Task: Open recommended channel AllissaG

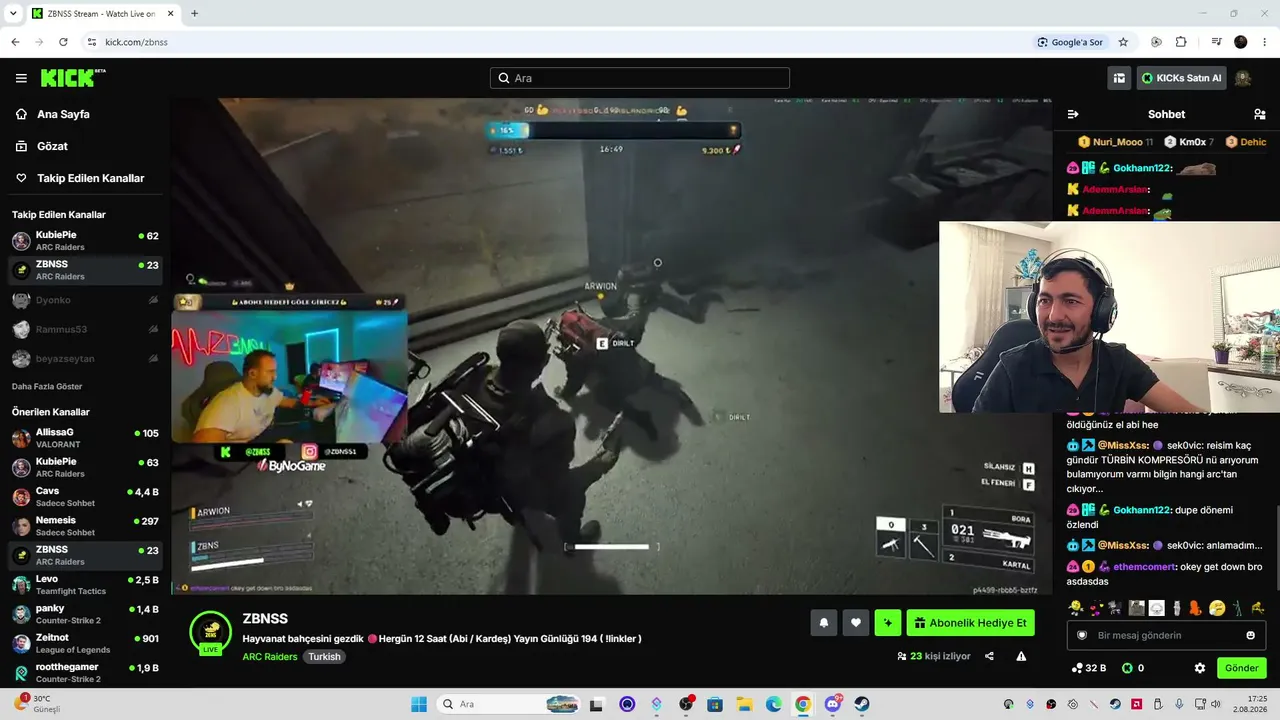Action: (x=85, y=438)
